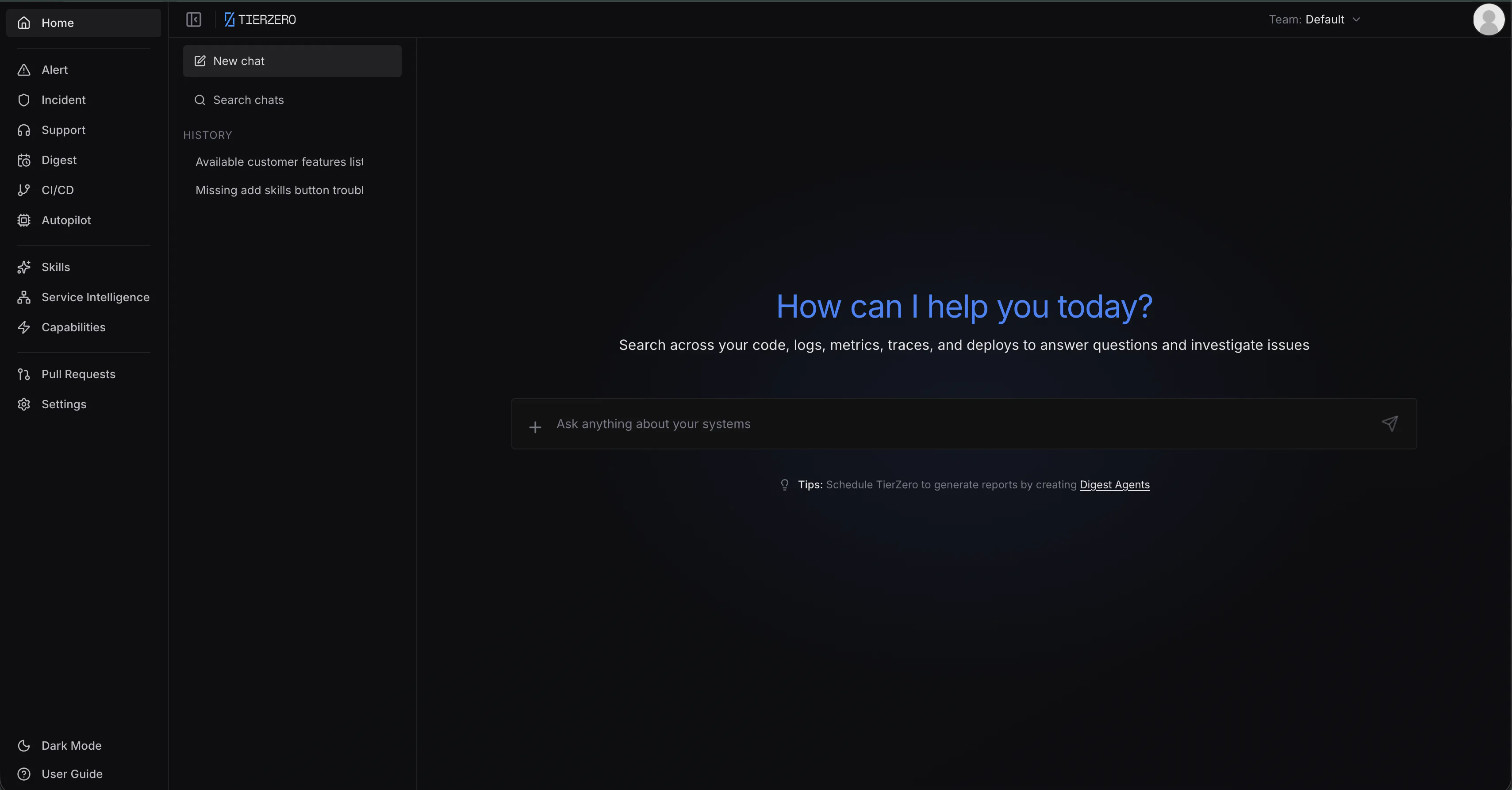Collapse the sidebar panel icon

[194, 19]
